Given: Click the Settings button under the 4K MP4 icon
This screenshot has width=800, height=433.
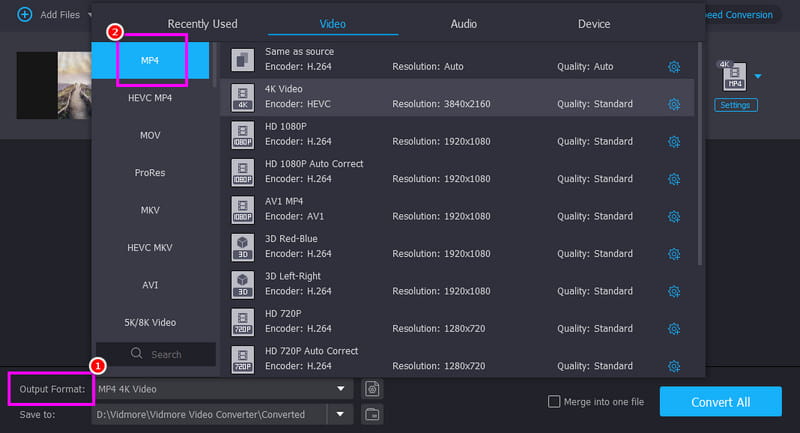Looking at the screenshot, I should (x=735, y=105).
